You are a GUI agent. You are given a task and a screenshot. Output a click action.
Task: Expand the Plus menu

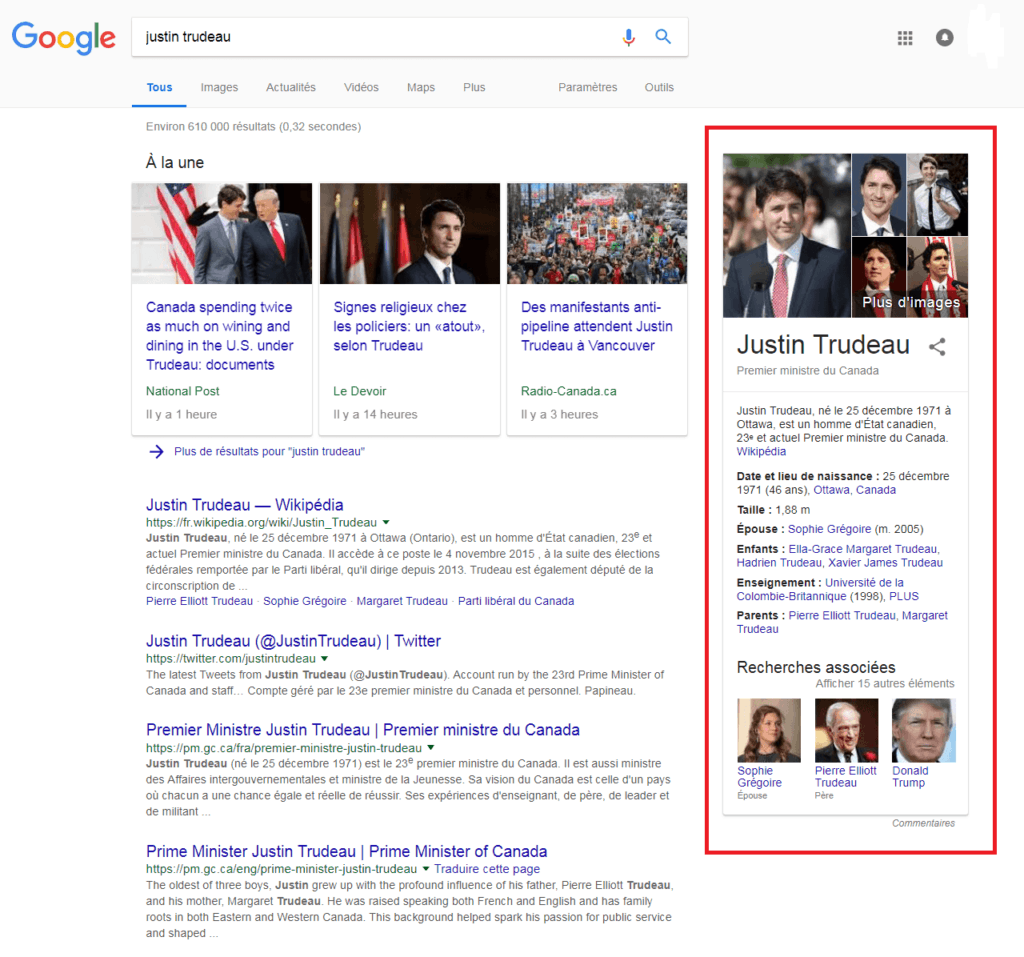pyautogui.click(x=474, y=88)
